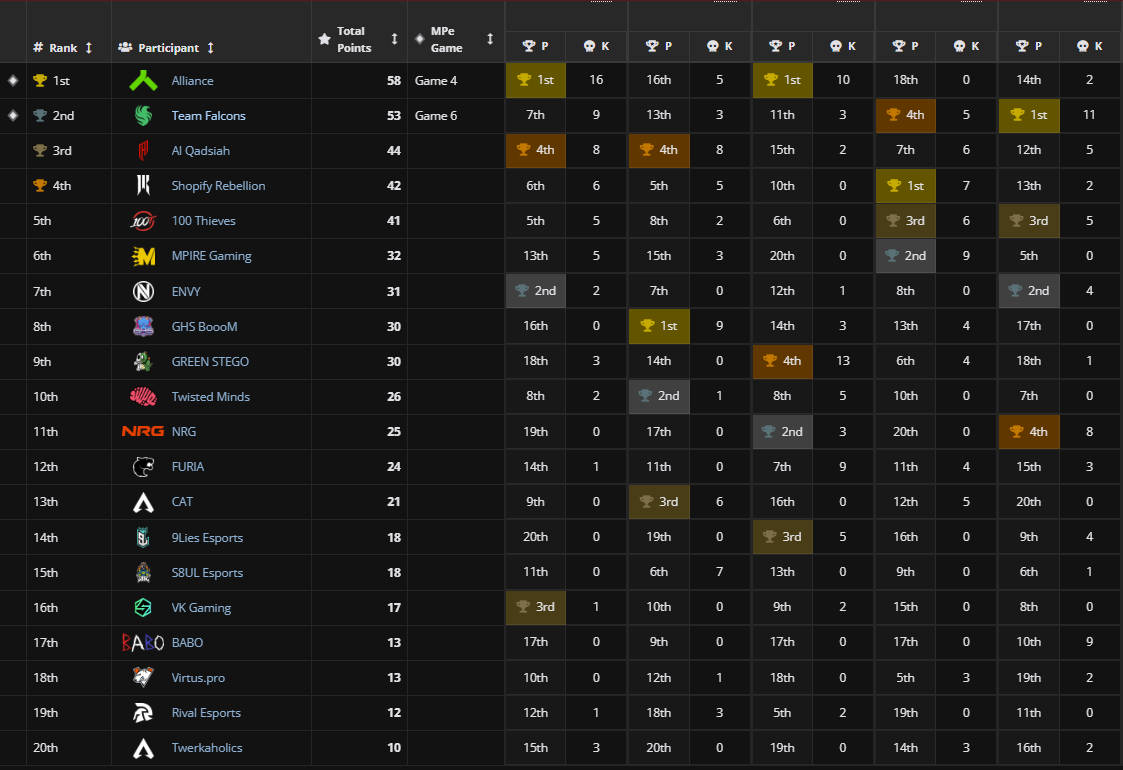Screen dimensions: 1123x770
Task: Click the orange trophy beside 4th rank
Action: [x=40, y=186]
